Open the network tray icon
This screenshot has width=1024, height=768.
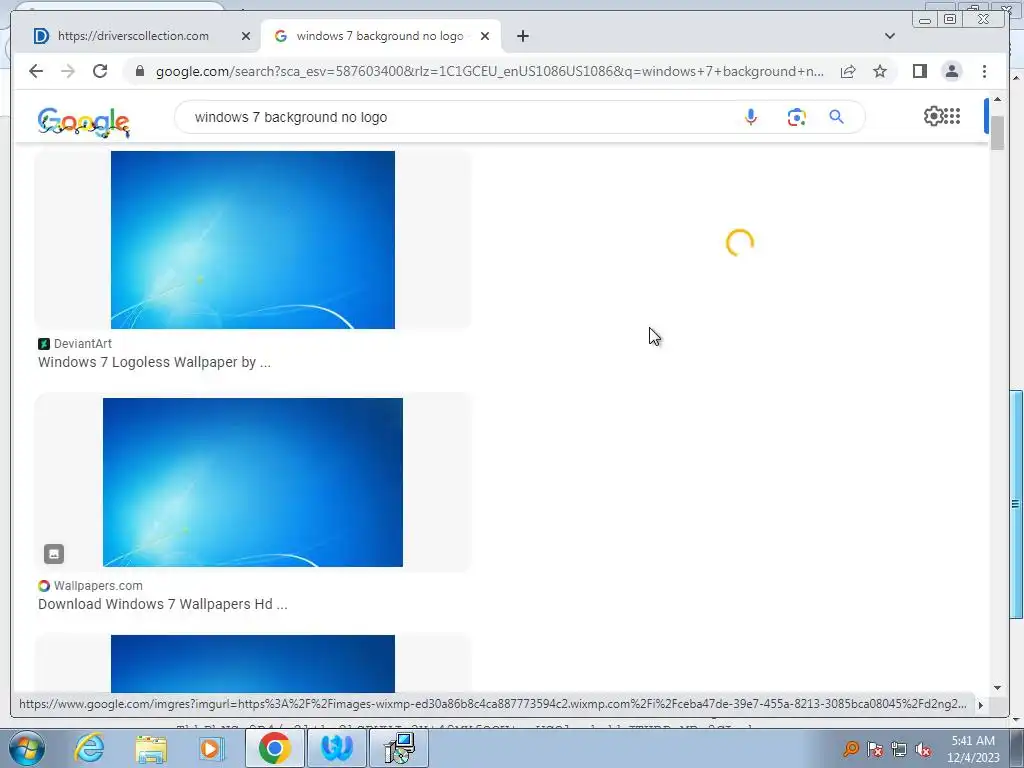coord(899,749)
